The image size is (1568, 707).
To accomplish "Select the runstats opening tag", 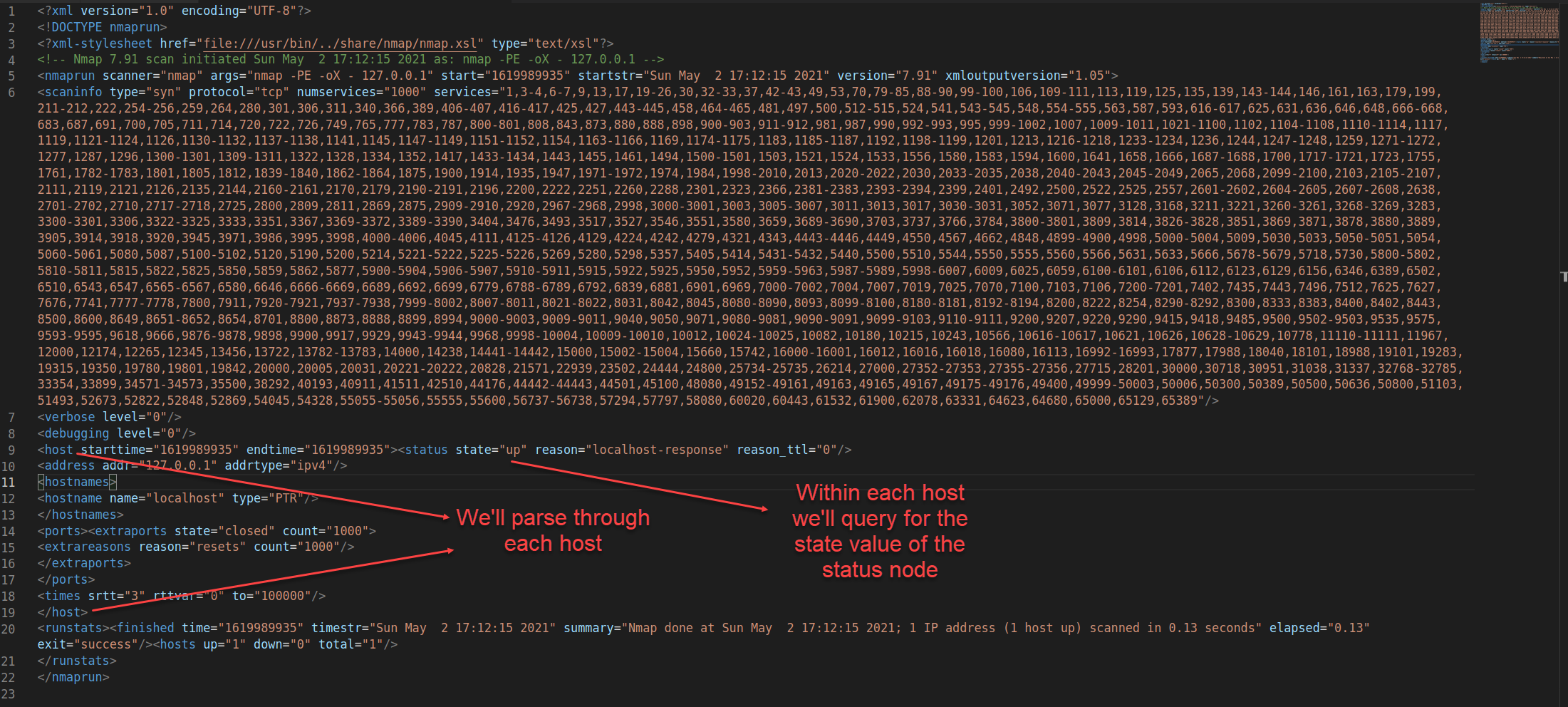I will tap(71, 627).
